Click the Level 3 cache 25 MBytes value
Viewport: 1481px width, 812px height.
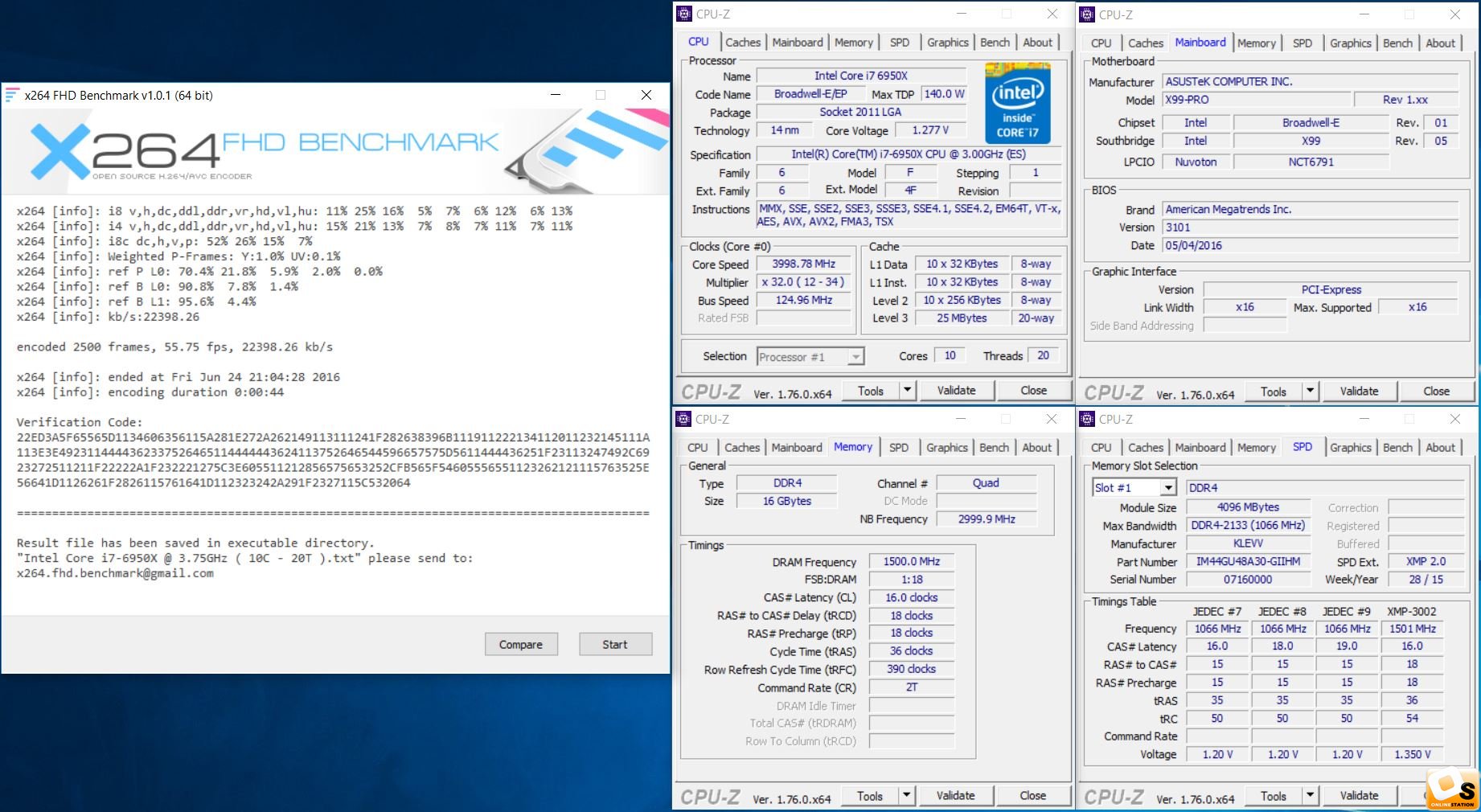pos(962,318)
